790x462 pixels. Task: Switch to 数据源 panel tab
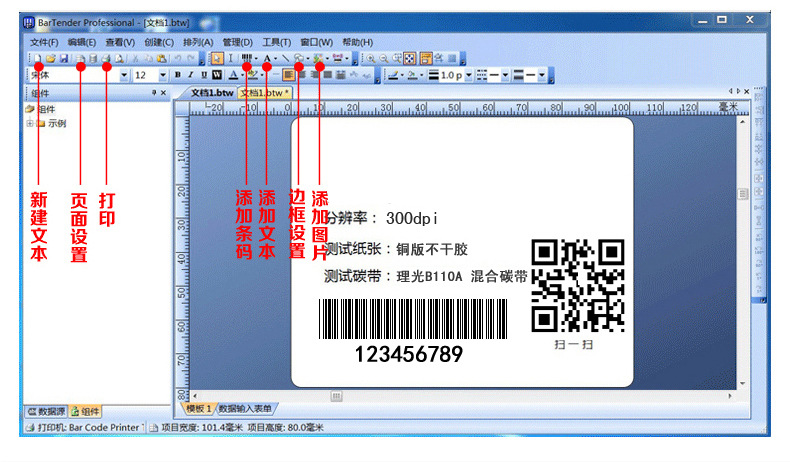point(46,412)
